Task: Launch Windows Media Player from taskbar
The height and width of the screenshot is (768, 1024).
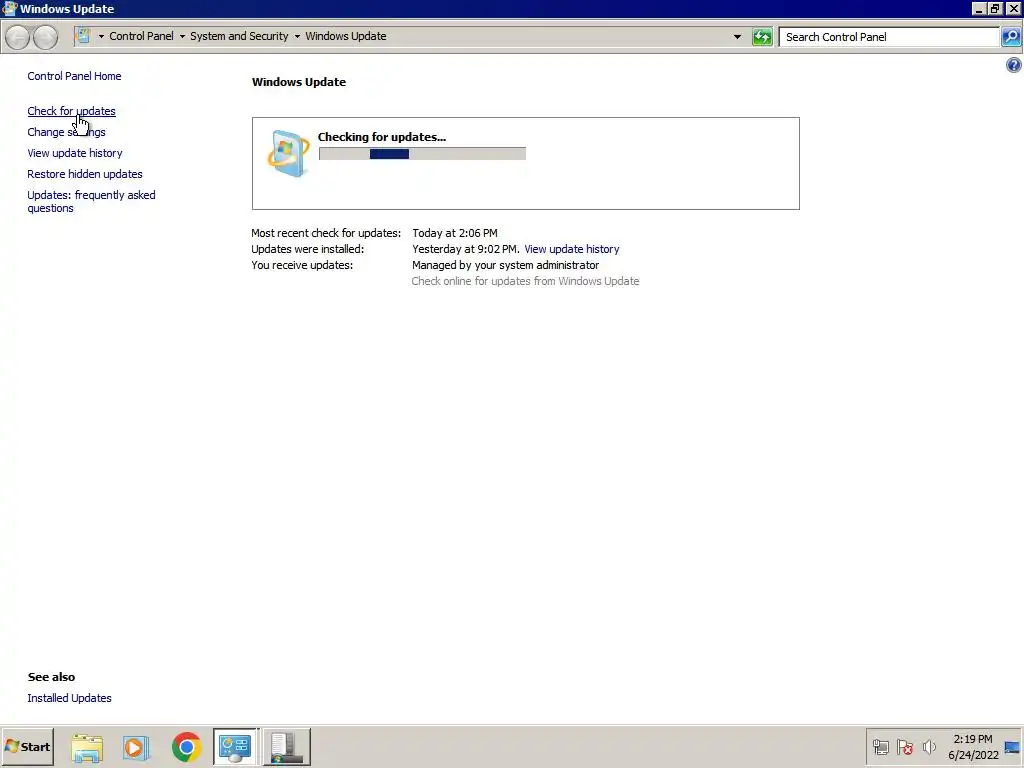Action: pyautogui.click(x=136, y=747)
